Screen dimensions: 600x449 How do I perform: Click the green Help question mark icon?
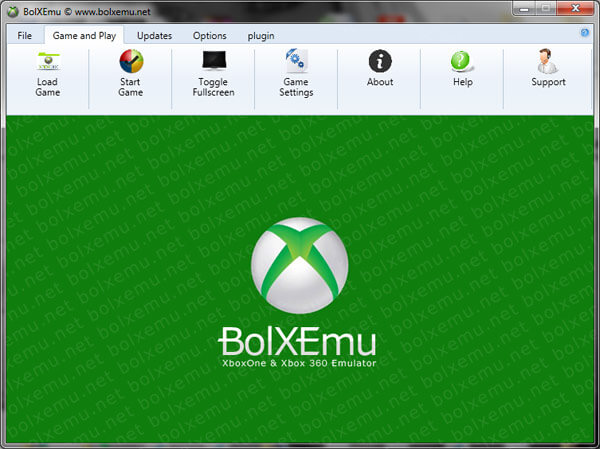tap(462, 61)
